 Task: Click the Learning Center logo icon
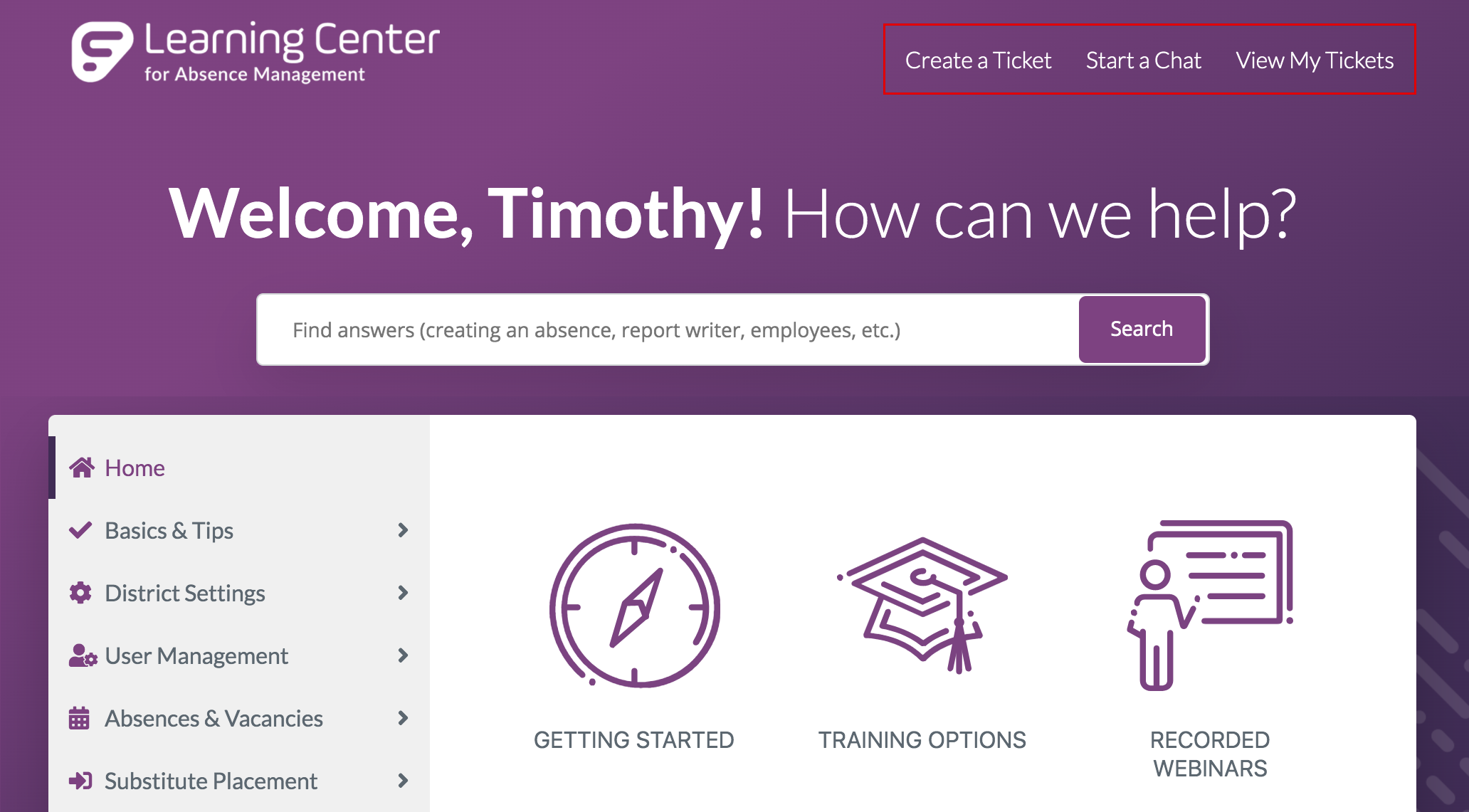[x=102, y=51]
